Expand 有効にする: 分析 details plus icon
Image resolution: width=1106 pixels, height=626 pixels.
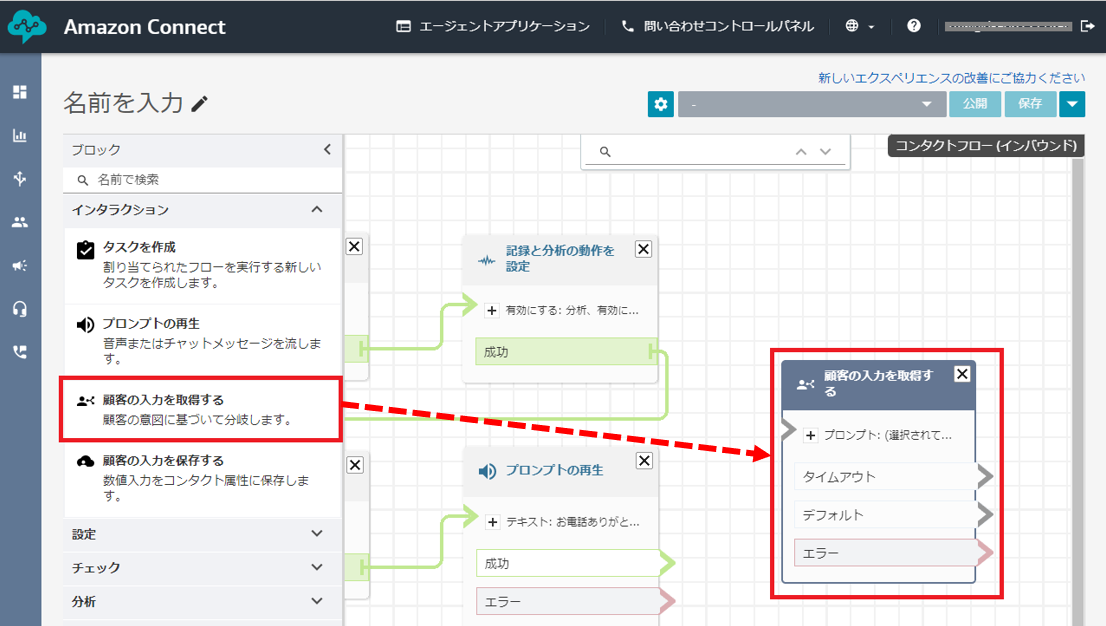492,310
